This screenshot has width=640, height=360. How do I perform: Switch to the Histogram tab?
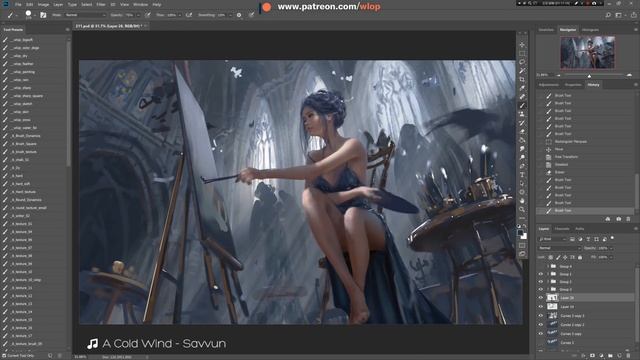(x=590, y=30)
